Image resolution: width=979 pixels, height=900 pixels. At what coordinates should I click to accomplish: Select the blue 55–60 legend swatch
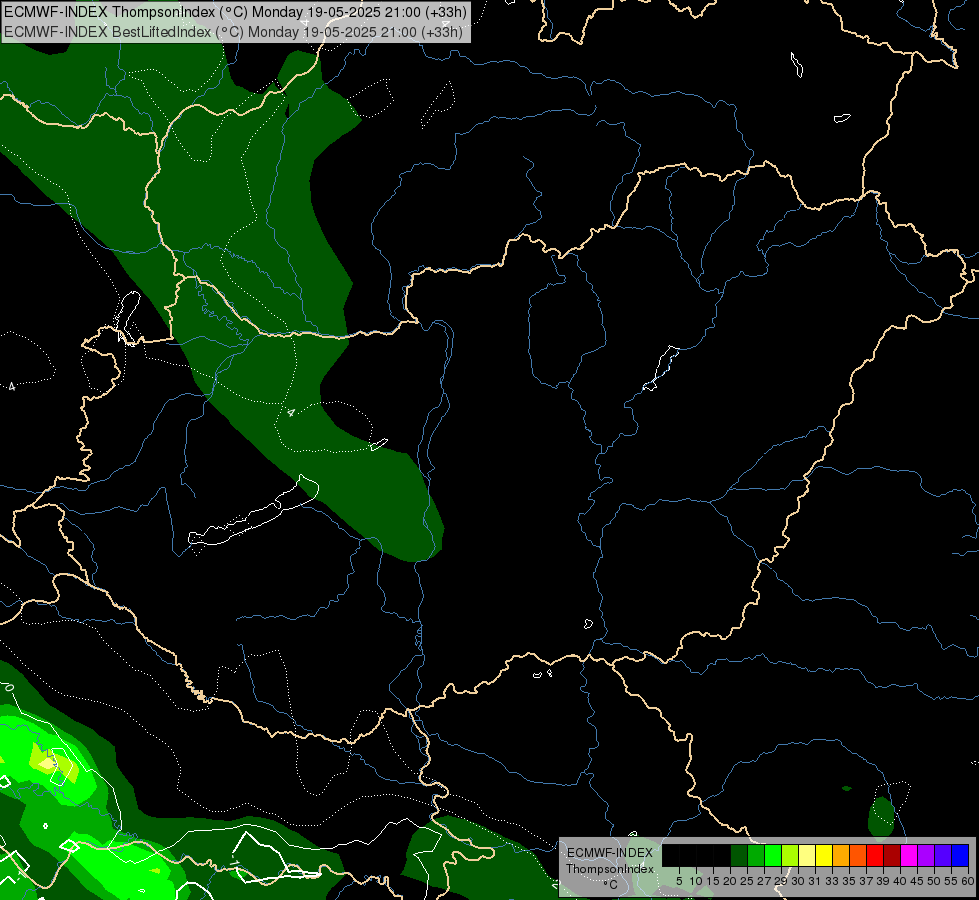960,855
